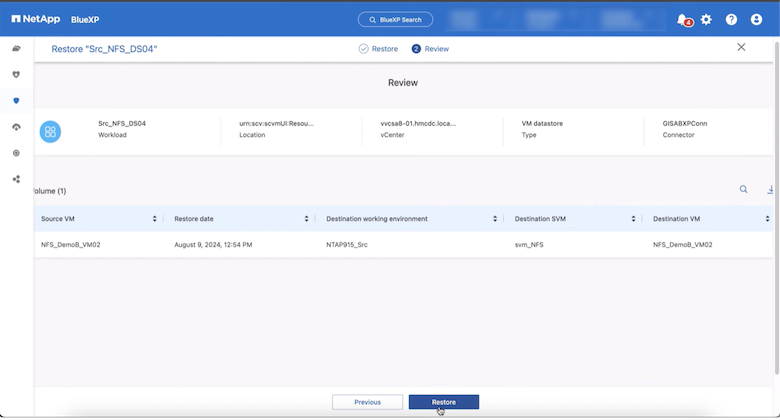
Task: Sort by Restore date column
Action: [306, 218]
